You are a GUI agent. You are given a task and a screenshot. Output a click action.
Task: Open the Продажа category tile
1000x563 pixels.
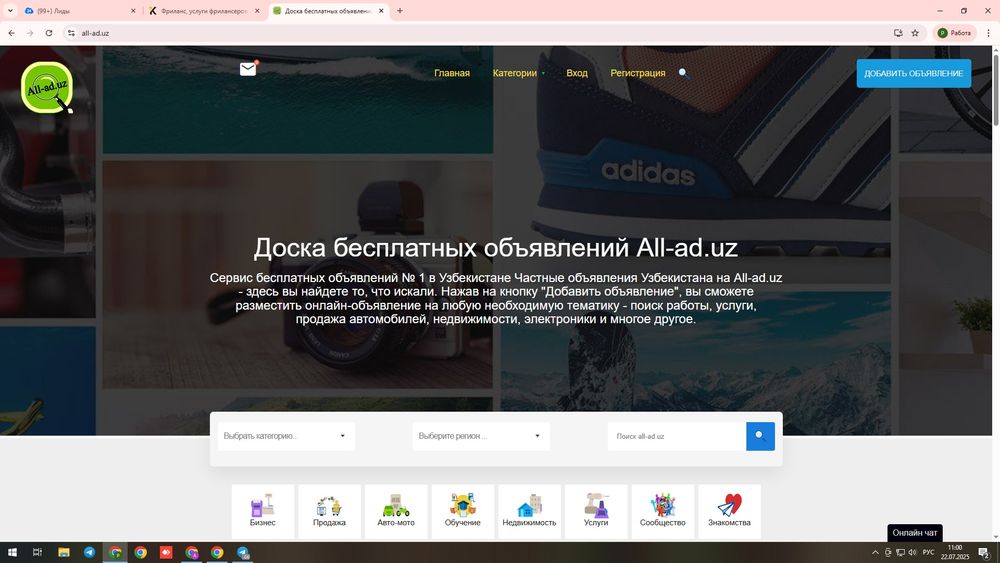click(x=329, y=511)
